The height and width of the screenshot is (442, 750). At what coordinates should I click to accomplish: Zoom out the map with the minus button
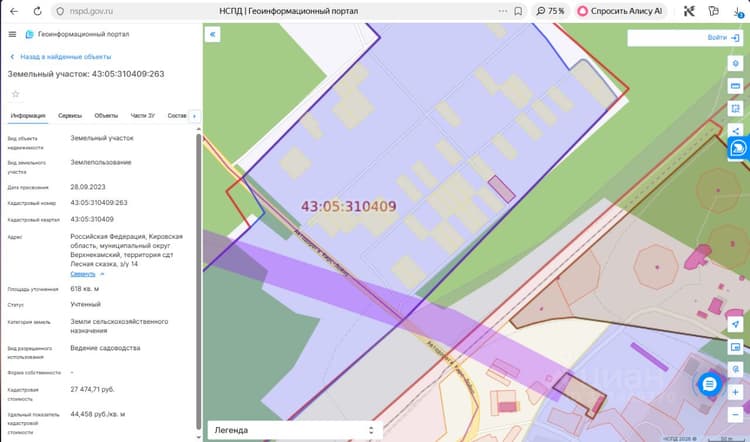click(735, 415)
